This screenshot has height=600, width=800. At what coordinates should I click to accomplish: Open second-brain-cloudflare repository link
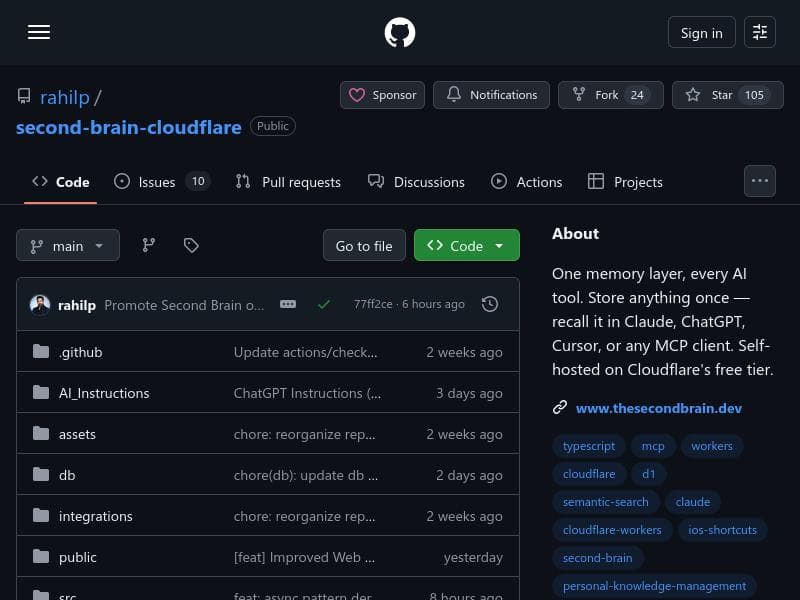pos(129,127)
